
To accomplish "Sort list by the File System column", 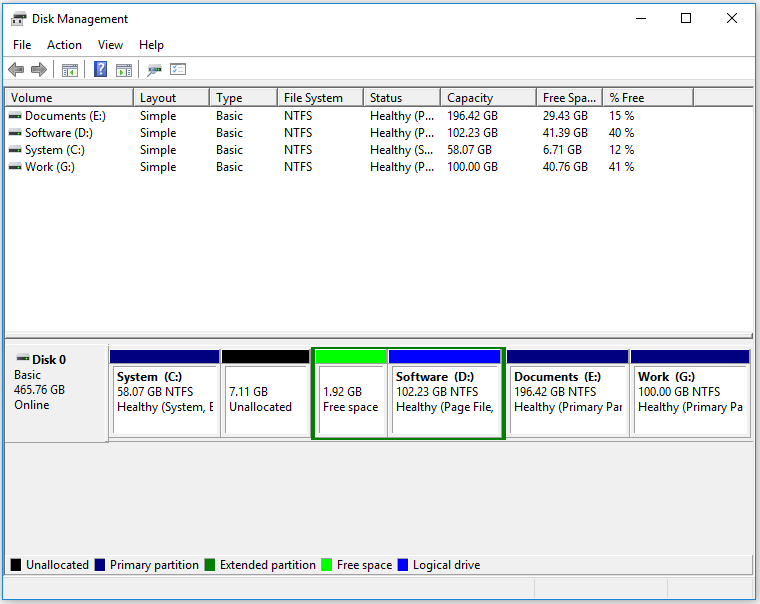I will click(x=313, y=98).
